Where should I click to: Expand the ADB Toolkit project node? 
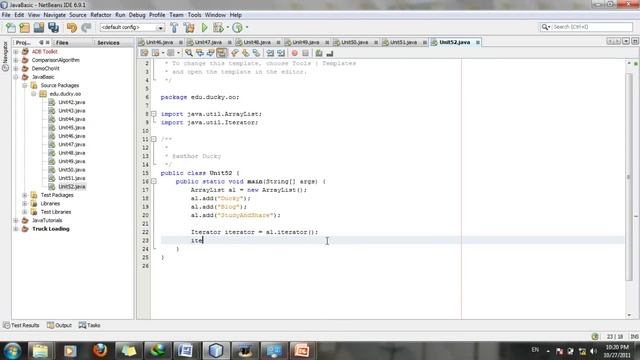point(16,52)
